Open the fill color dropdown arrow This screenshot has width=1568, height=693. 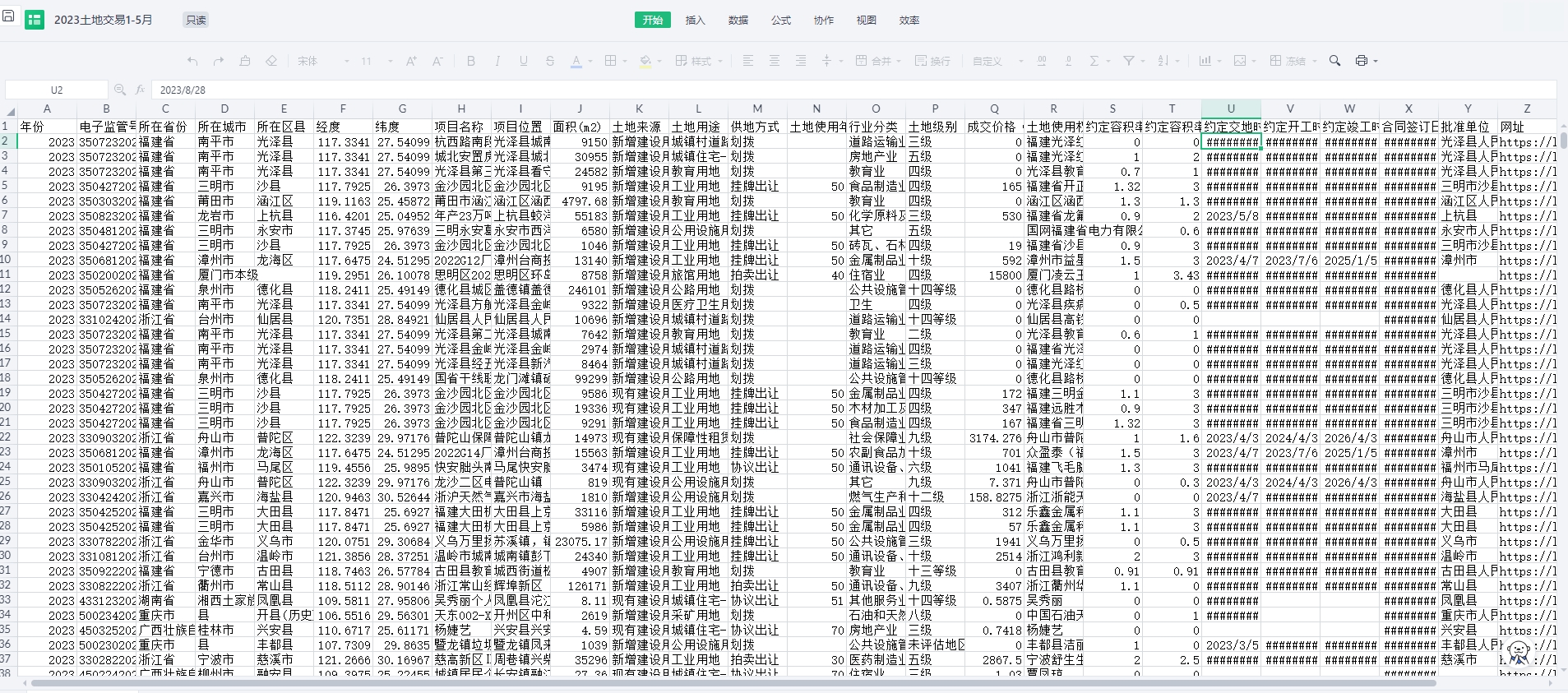(x=659, y=62)
